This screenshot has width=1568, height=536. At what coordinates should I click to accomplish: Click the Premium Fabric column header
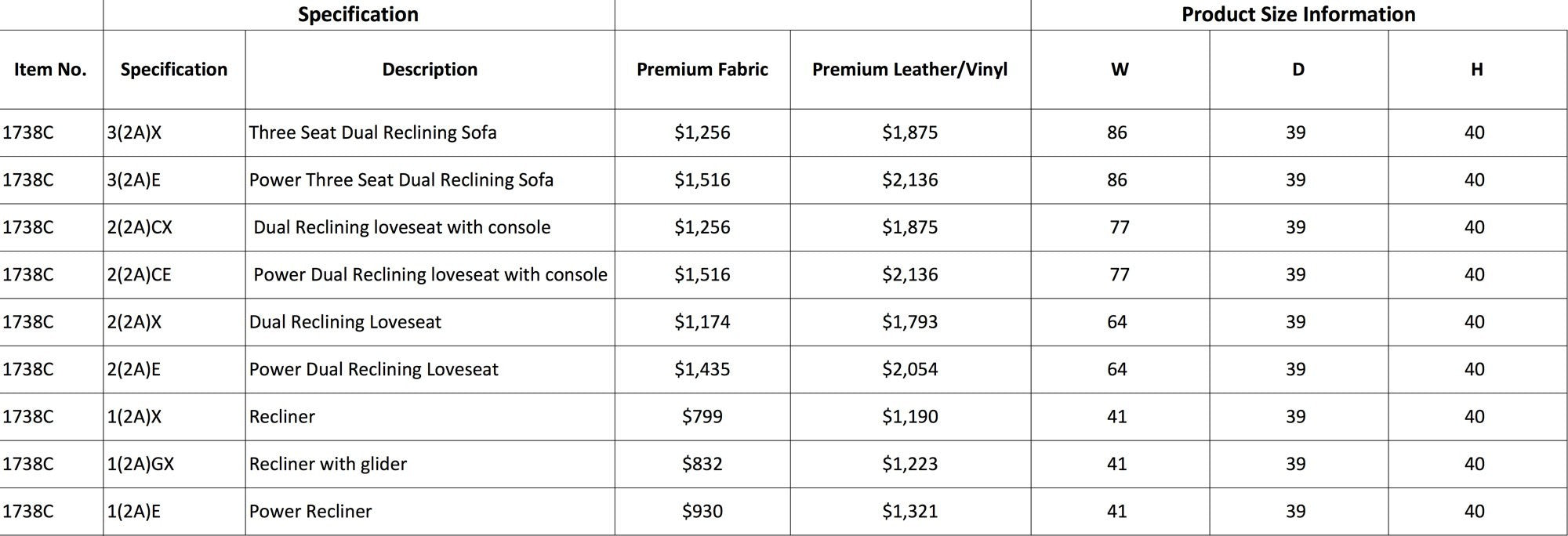pyautogui.click(x=702, y=70)
